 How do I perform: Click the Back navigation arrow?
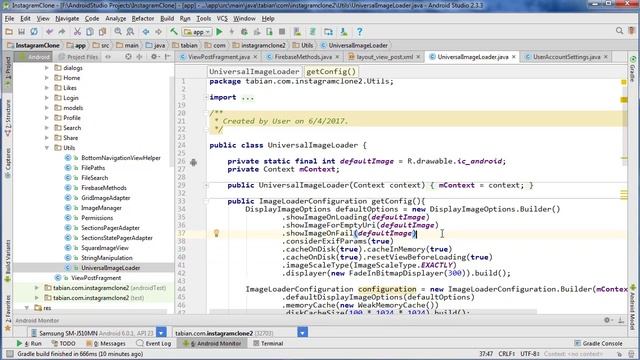(x=146, y=32)
